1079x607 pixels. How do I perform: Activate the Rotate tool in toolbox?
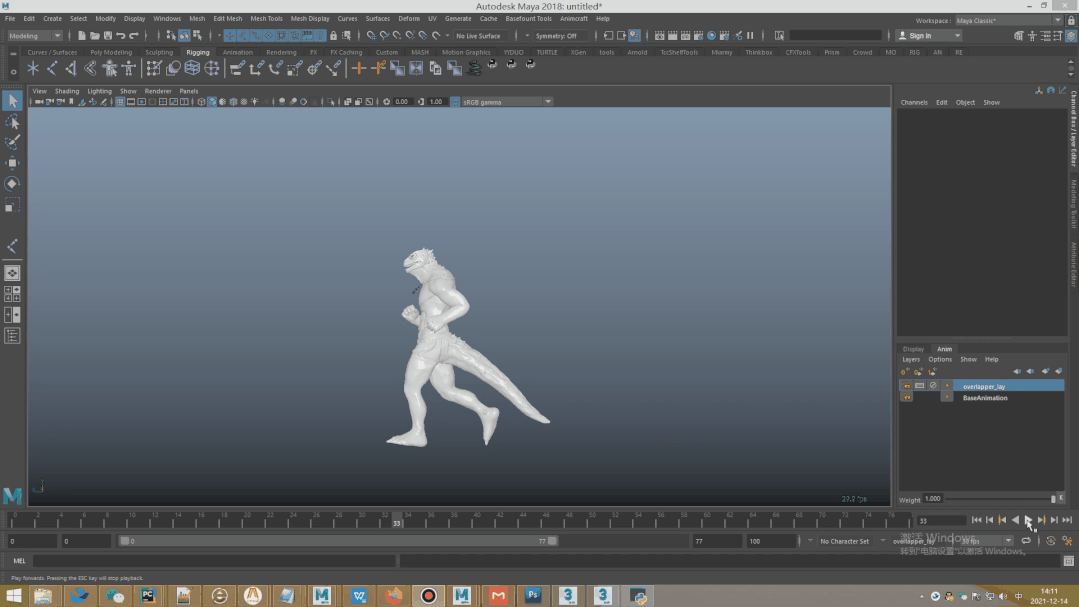(12, 184)
